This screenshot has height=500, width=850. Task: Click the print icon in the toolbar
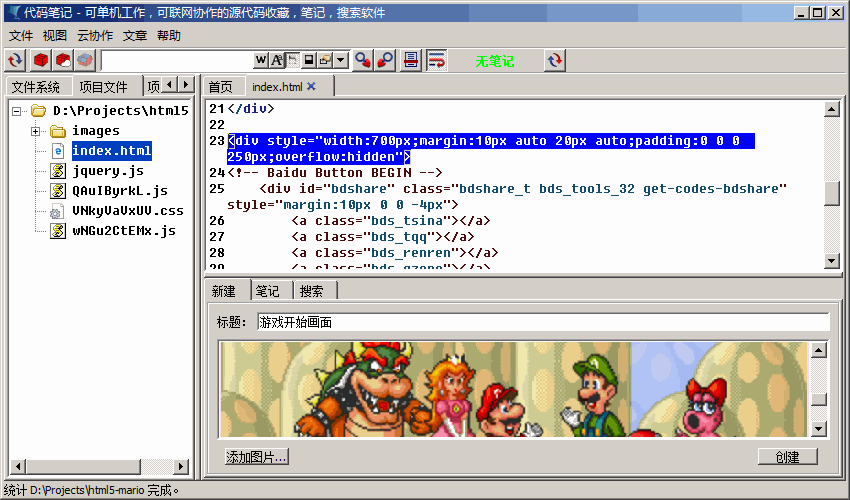(411, 60)
